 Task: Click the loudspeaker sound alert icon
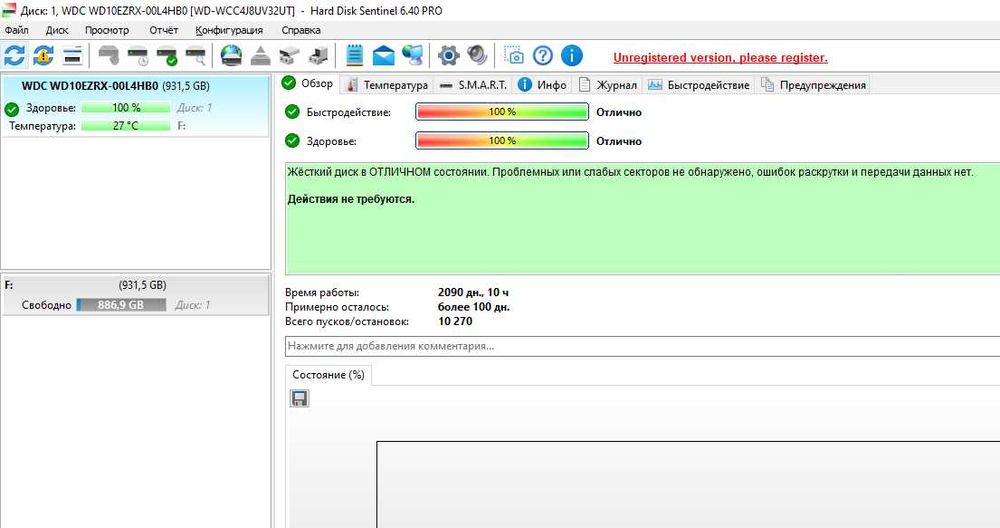[477, 56]
